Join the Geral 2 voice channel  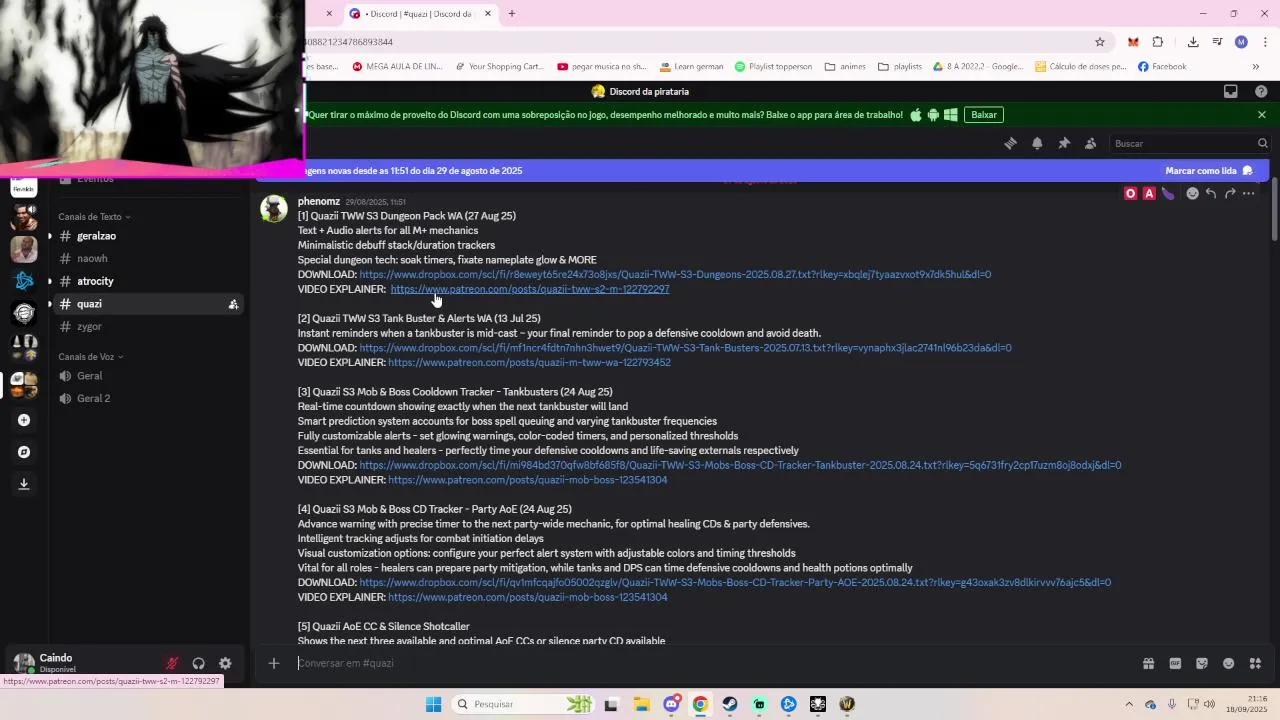point(148,398)
